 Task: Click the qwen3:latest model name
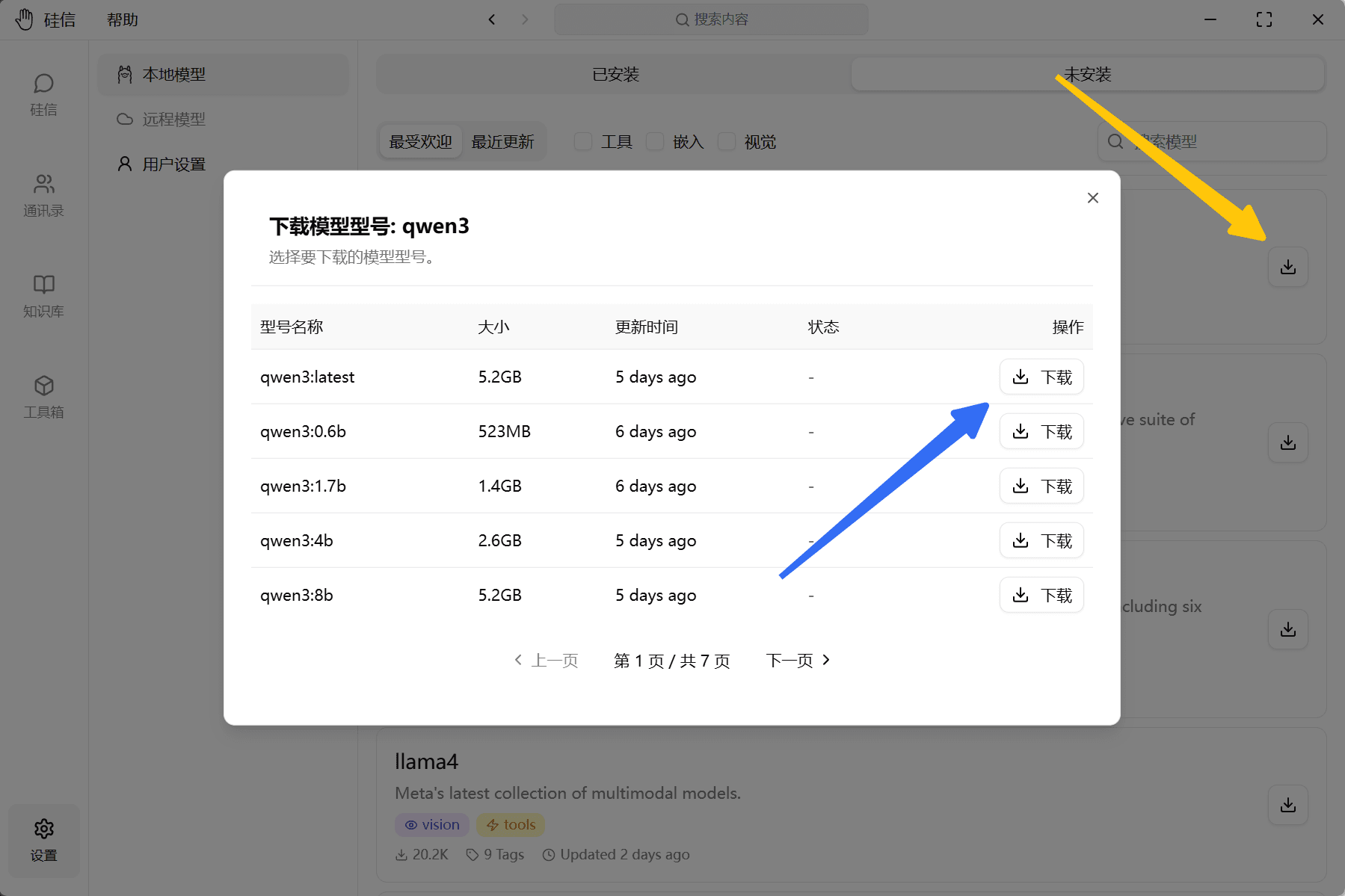[307, 377]
